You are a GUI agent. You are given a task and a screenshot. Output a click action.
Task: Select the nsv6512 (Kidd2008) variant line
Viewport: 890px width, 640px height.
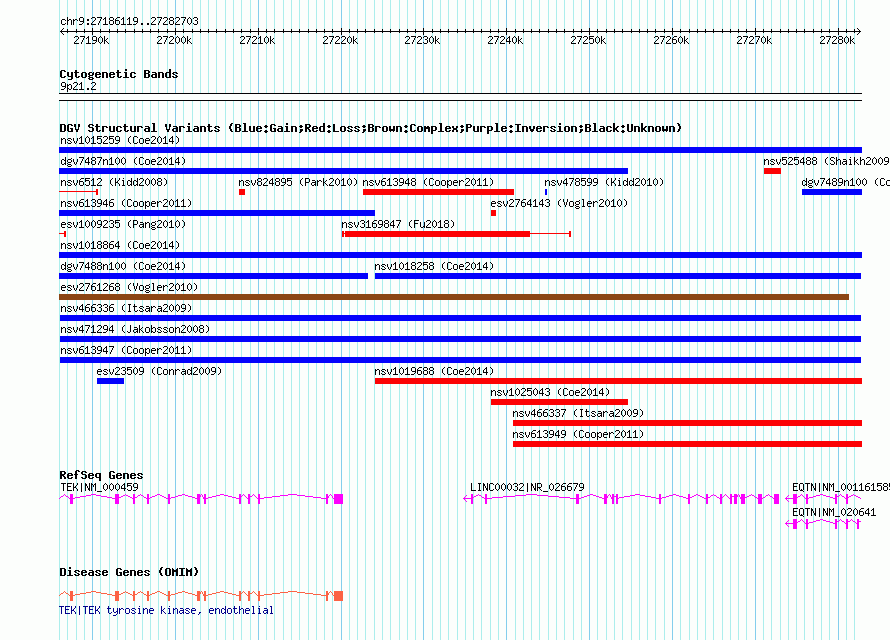click(x=78, y=192)
